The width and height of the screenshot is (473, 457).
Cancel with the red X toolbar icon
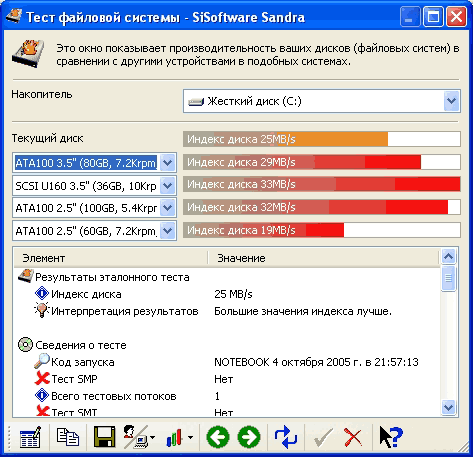353,437
